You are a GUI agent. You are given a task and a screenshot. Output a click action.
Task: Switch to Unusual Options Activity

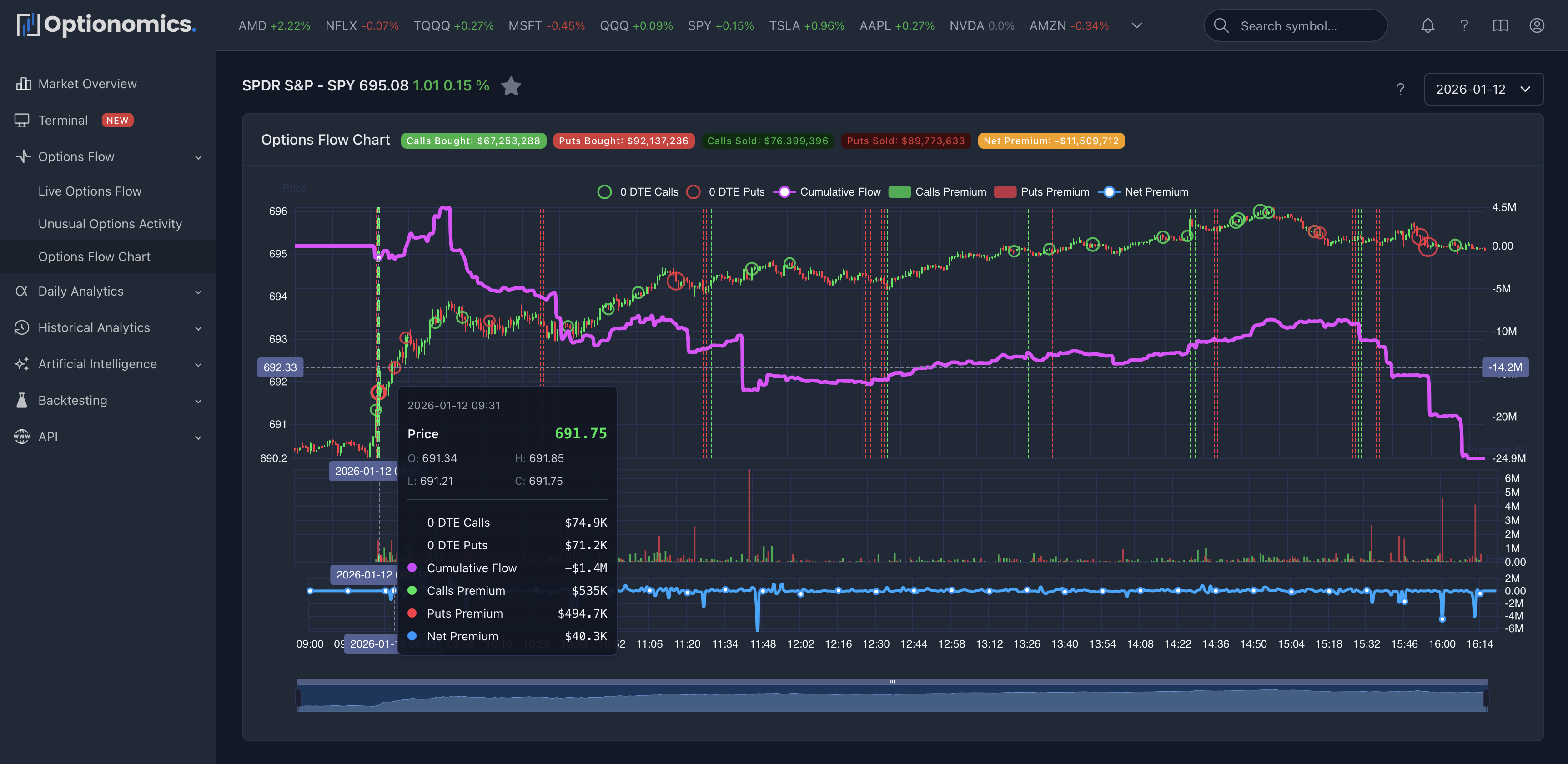click(110, 223)
